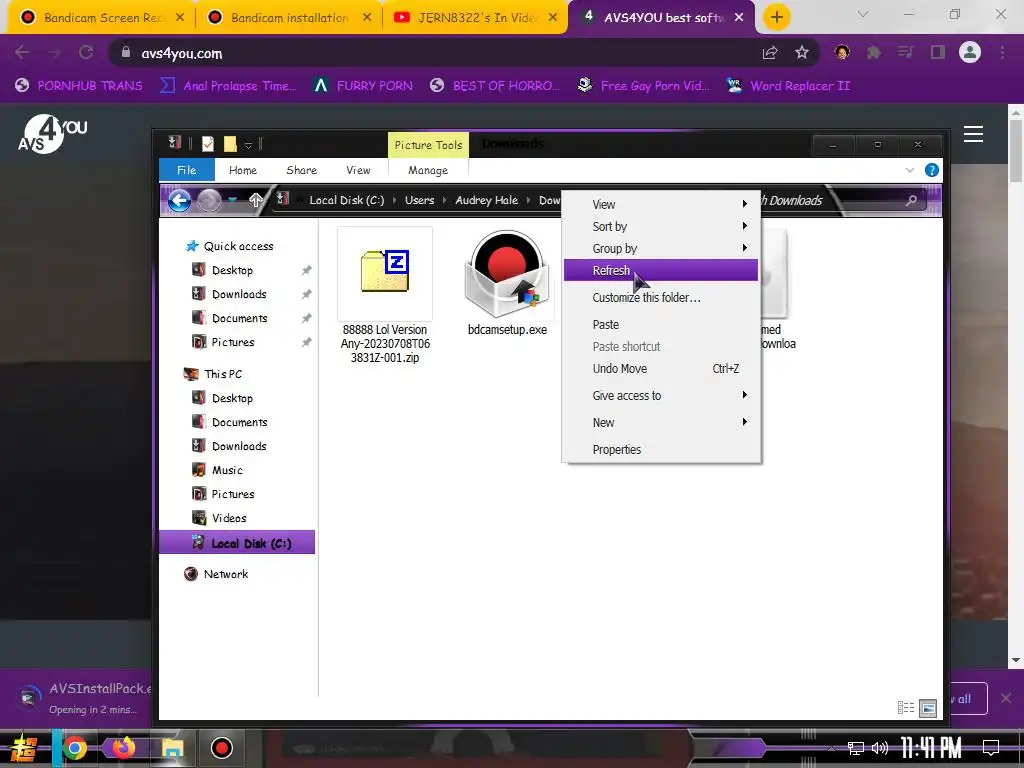Switch to large icons view in Explorer

928,708
